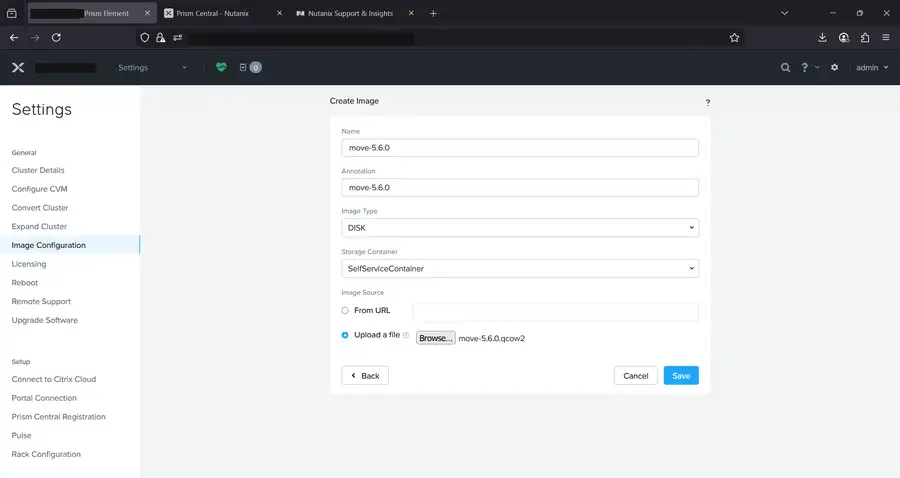Viewport: 900px width, 478px height.
Task: Open the settings gear icon
Action: tap(835, 67)
